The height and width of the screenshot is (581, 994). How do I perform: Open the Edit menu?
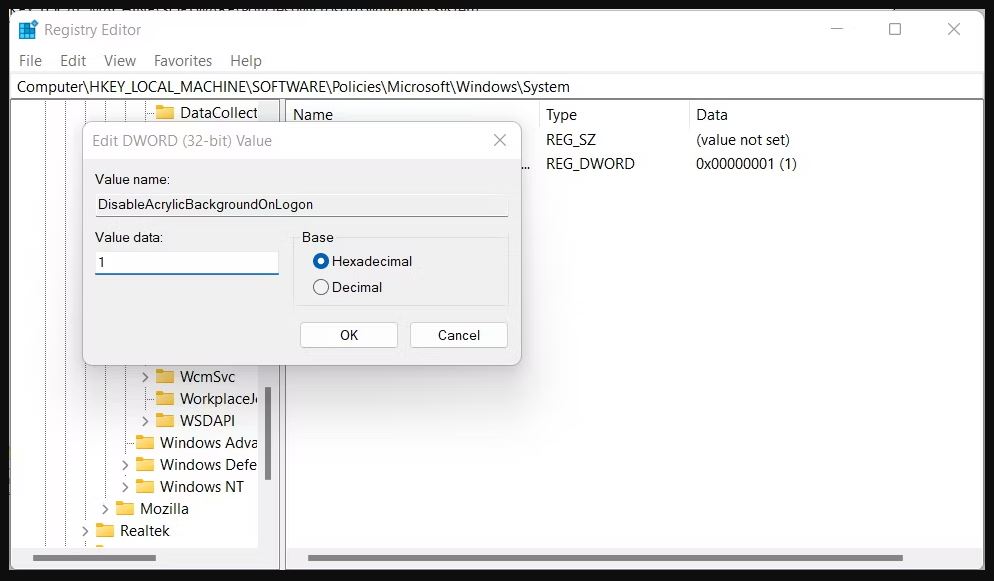pos(73,61)
